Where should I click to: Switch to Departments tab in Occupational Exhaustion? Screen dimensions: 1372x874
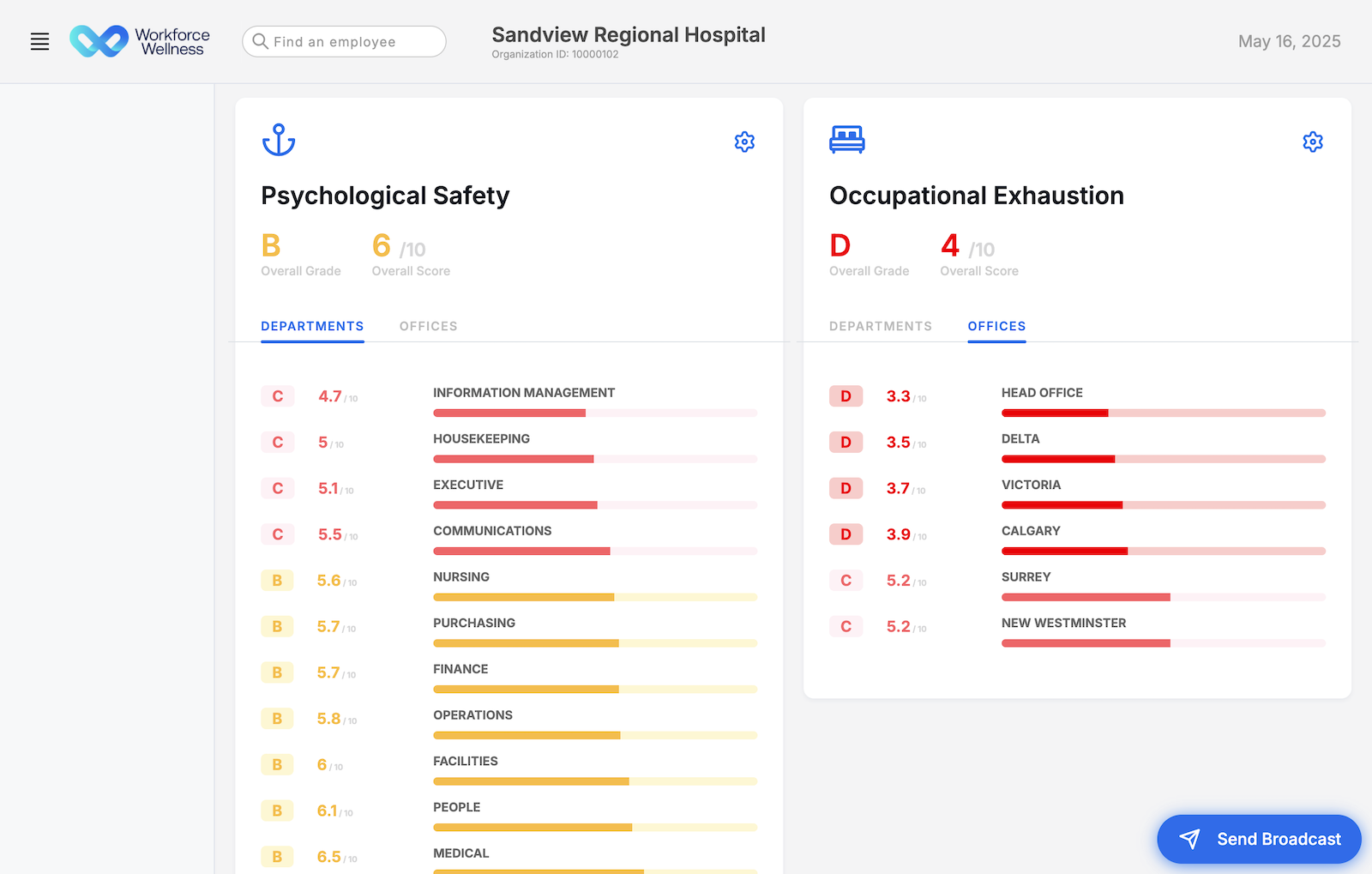click(880, 327)
